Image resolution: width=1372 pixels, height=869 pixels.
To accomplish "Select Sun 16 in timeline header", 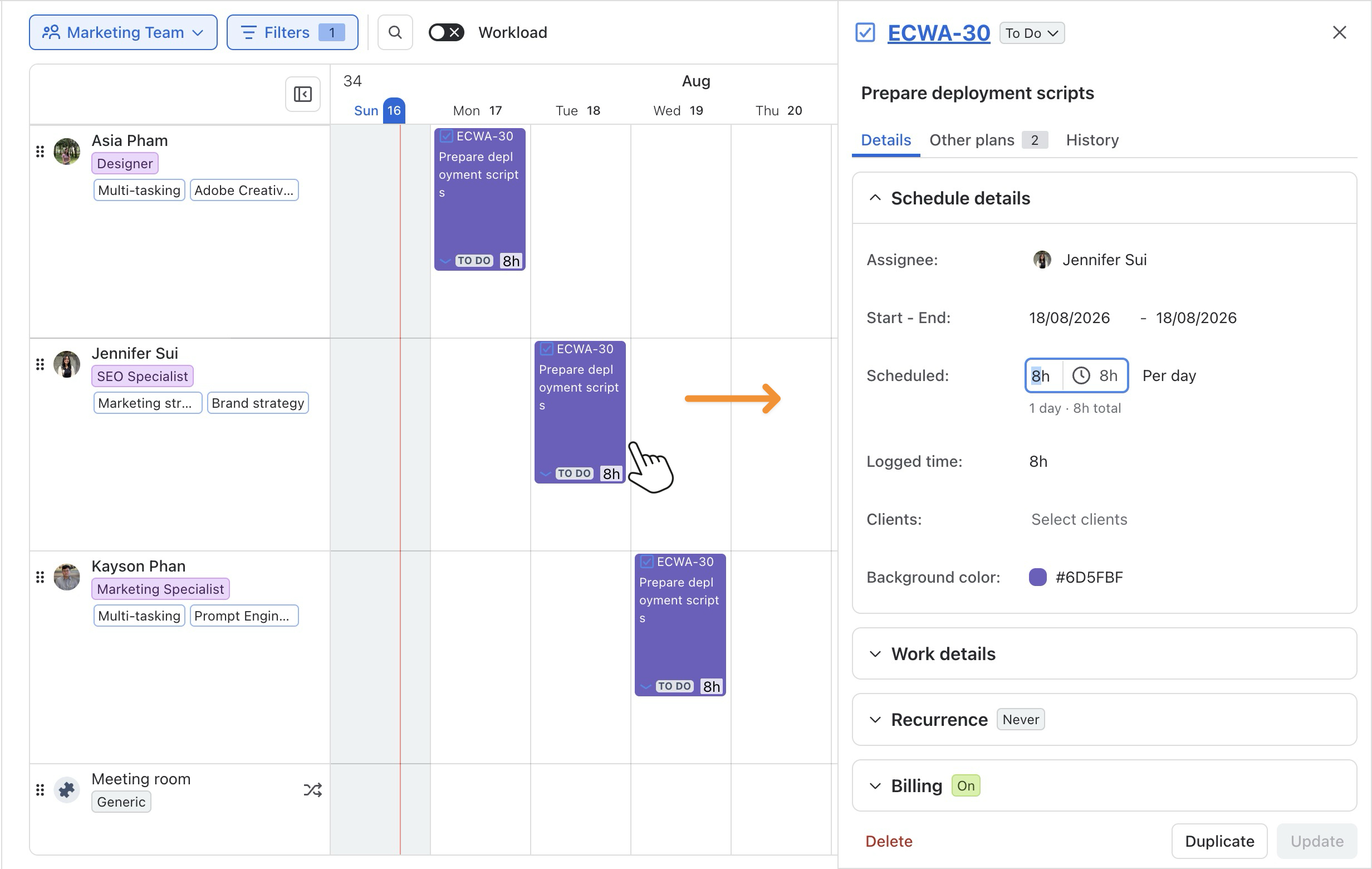I will click(x=379, y=110).
